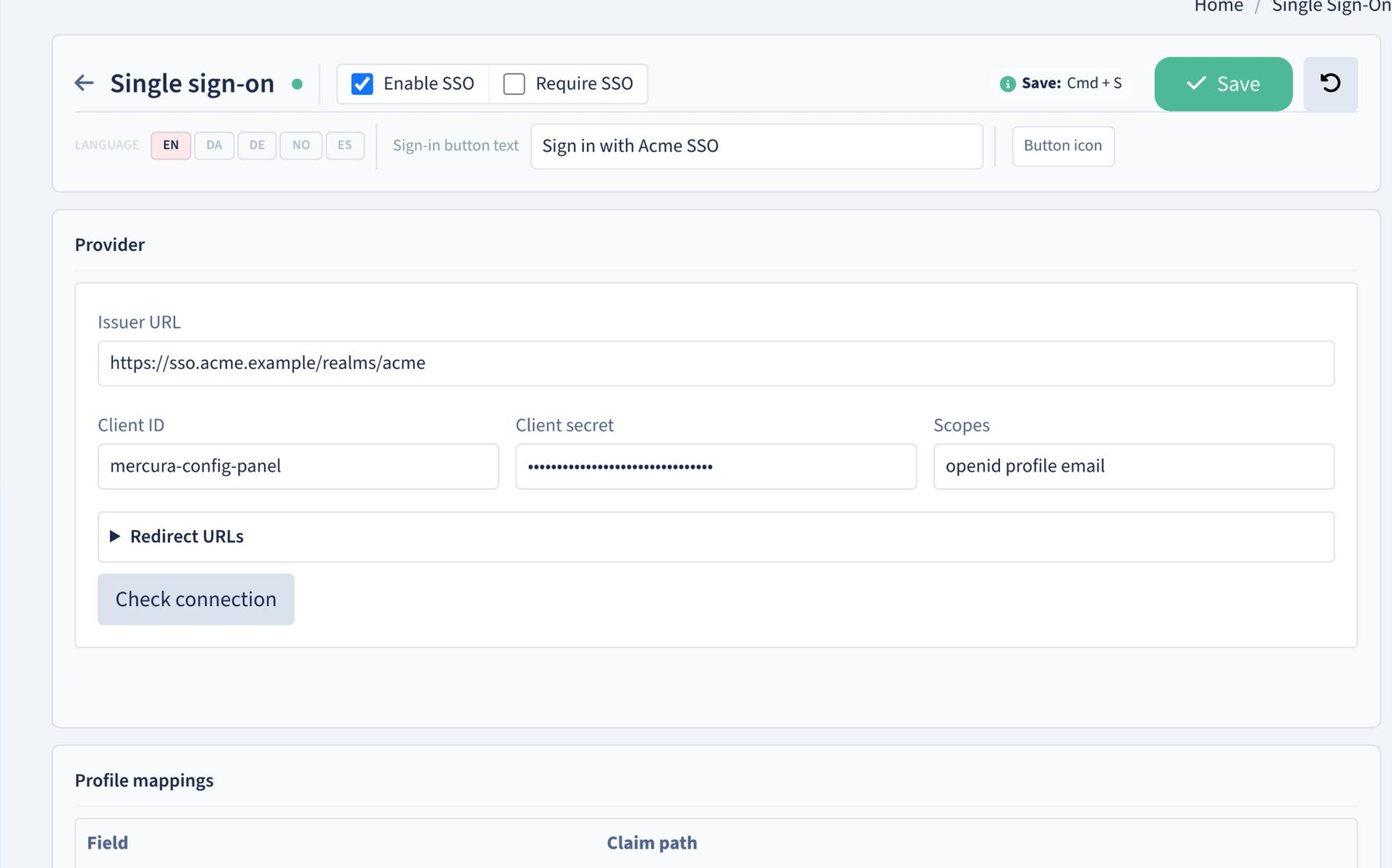
Task: Click the green Save button
Action: 1223,83
